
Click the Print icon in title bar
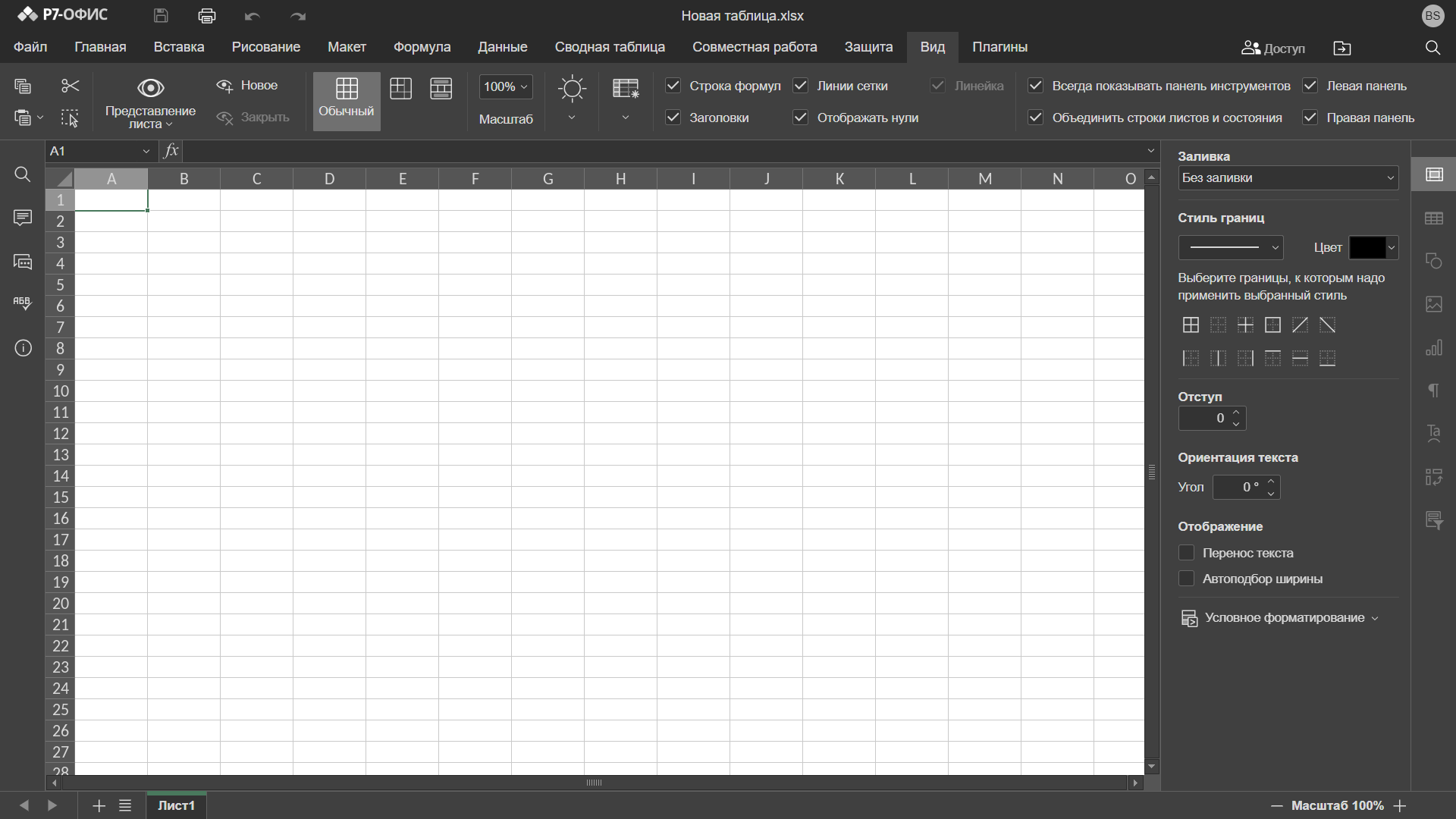(206, 15)
